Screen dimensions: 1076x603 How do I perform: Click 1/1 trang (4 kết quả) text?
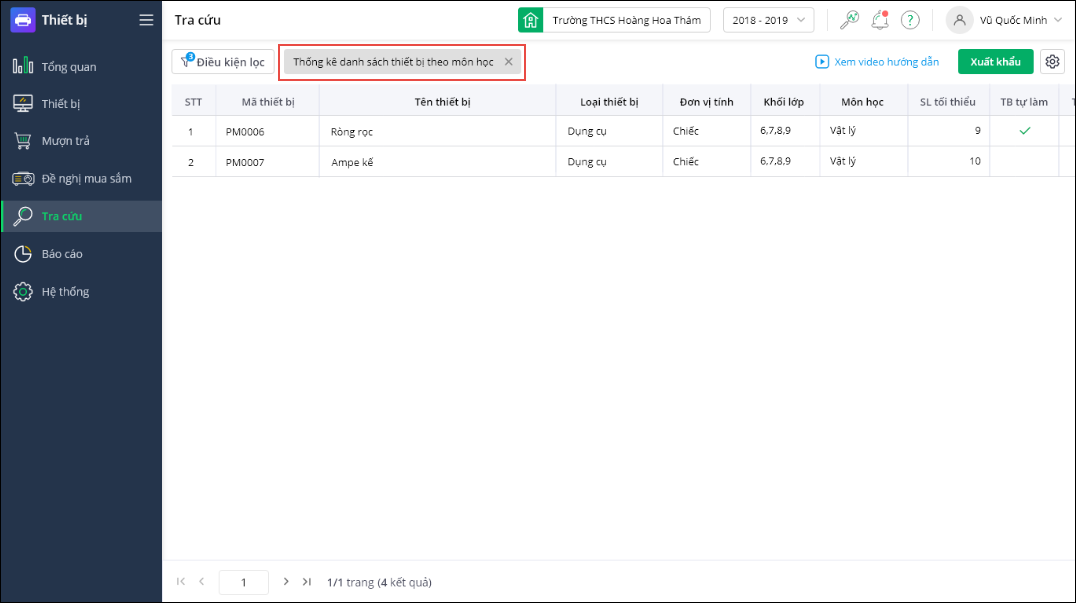coord(379,582)
